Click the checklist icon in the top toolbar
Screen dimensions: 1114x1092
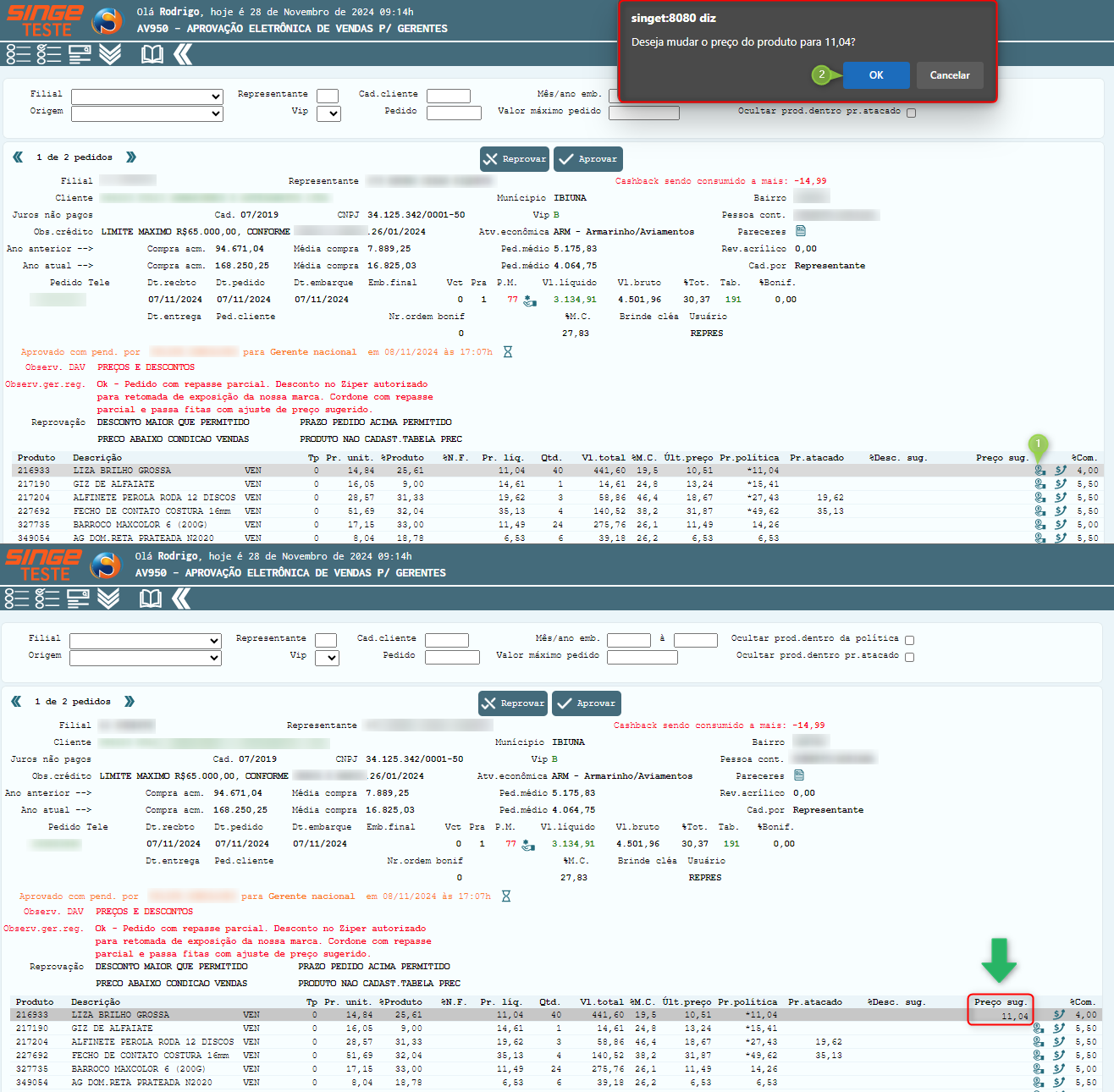click(49, 55)
